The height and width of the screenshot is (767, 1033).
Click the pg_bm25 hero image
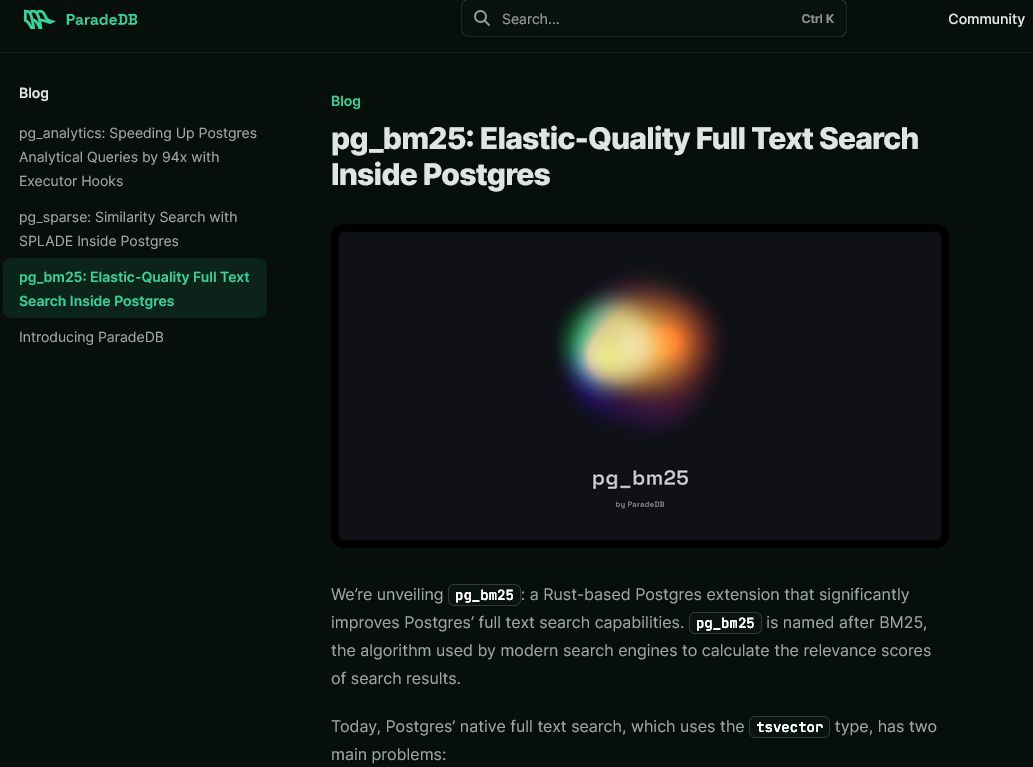pyautogui.click(x=640, y=386)
